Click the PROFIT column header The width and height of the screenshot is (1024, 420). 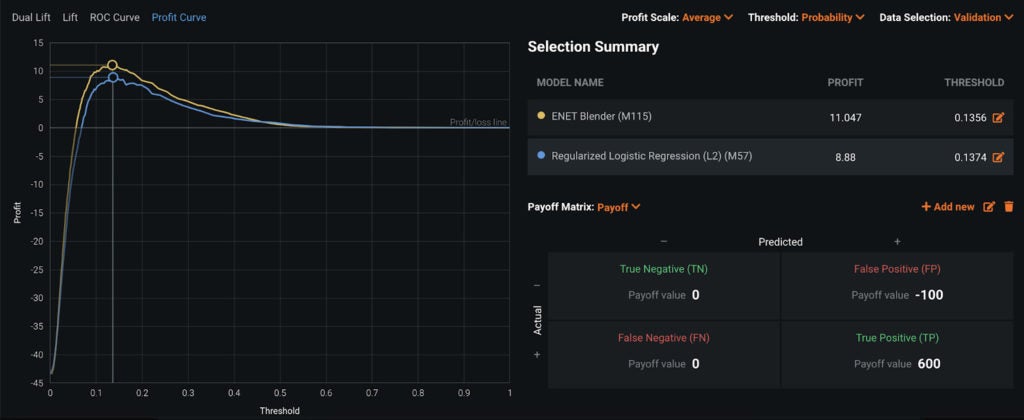845,82
